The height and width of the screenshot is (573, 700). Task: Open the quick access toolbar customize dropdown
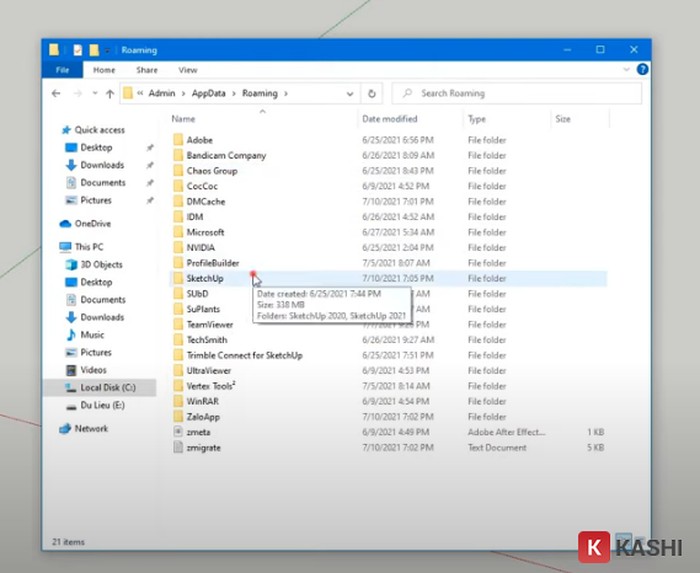click(x=107, y=50)
